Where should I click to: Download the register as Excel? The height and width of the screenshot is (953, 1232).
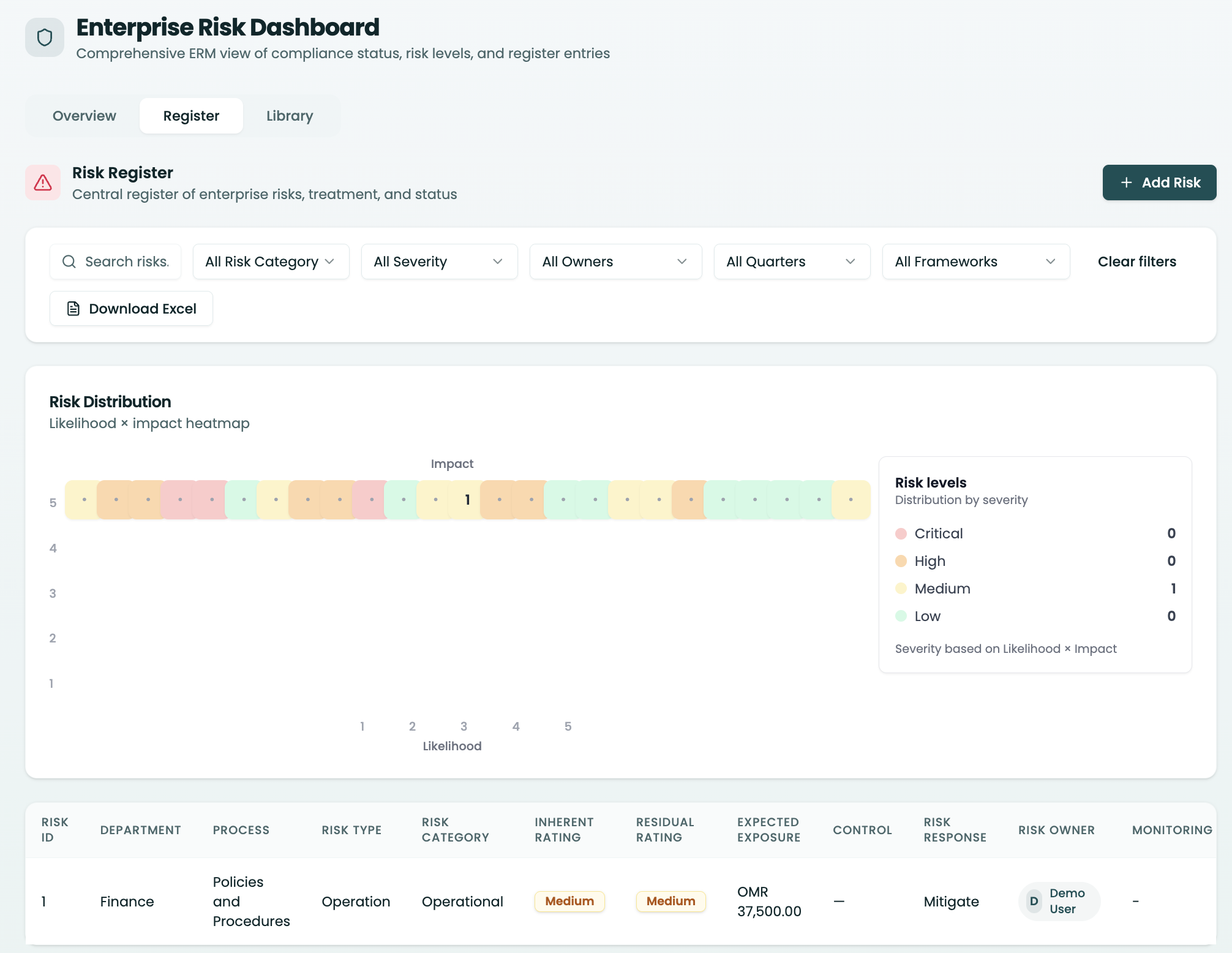tap(131, 309)
